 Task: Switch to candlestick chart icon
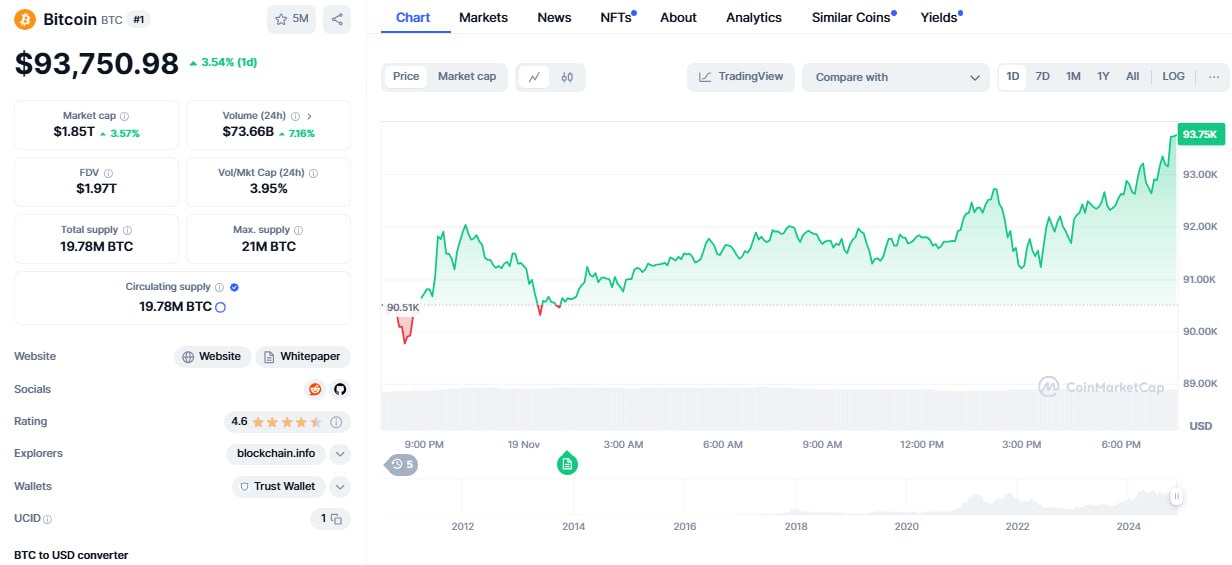tap(567, 77)
